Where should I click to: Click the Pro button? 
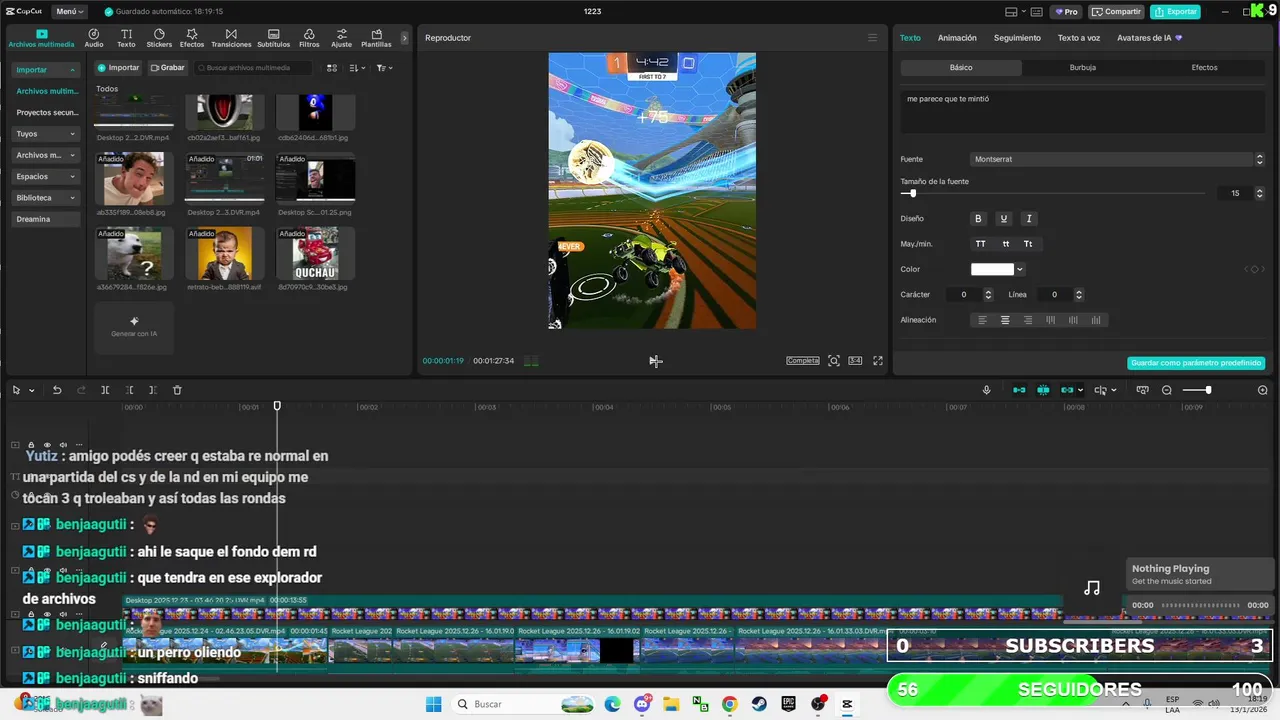tap(1066, 12)
